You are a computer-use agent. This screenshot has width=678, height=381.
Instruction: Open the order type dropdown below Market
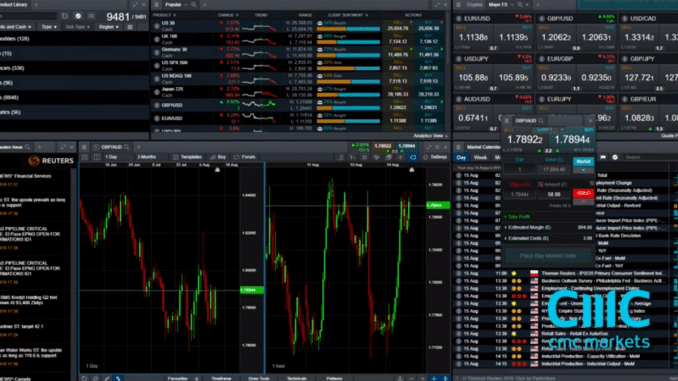pos(583,170)
